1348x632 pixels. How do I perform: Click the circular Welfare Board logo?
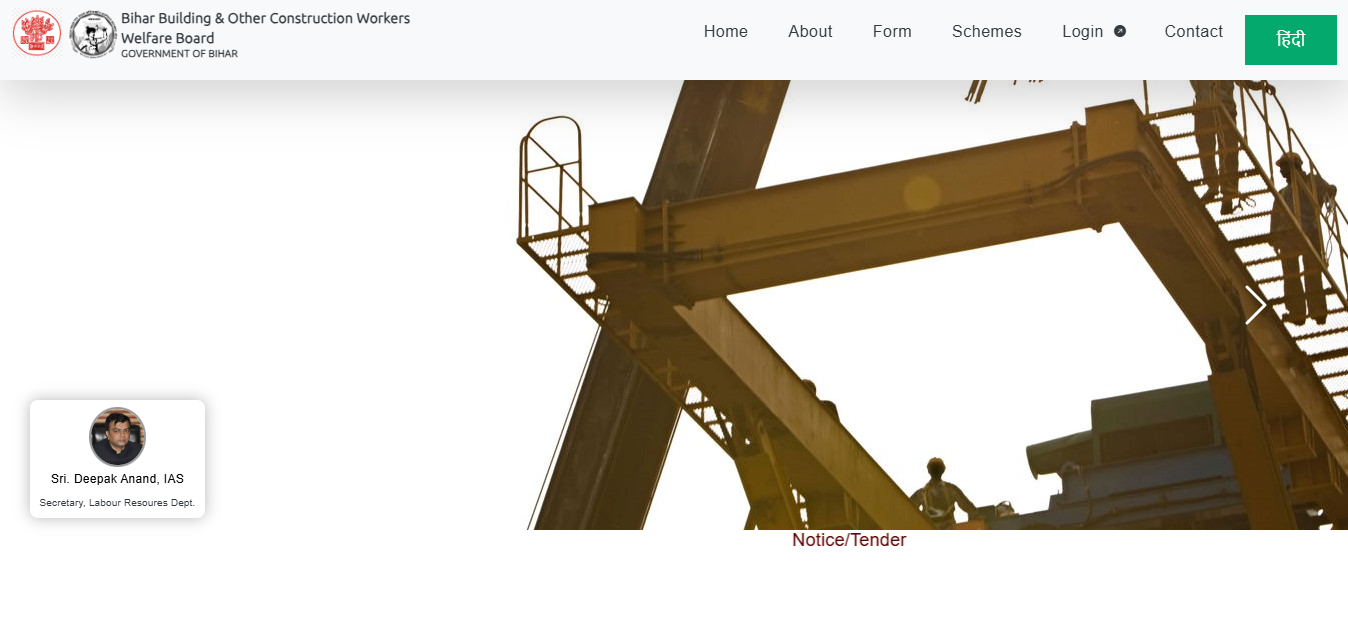(x=93, y=34)
